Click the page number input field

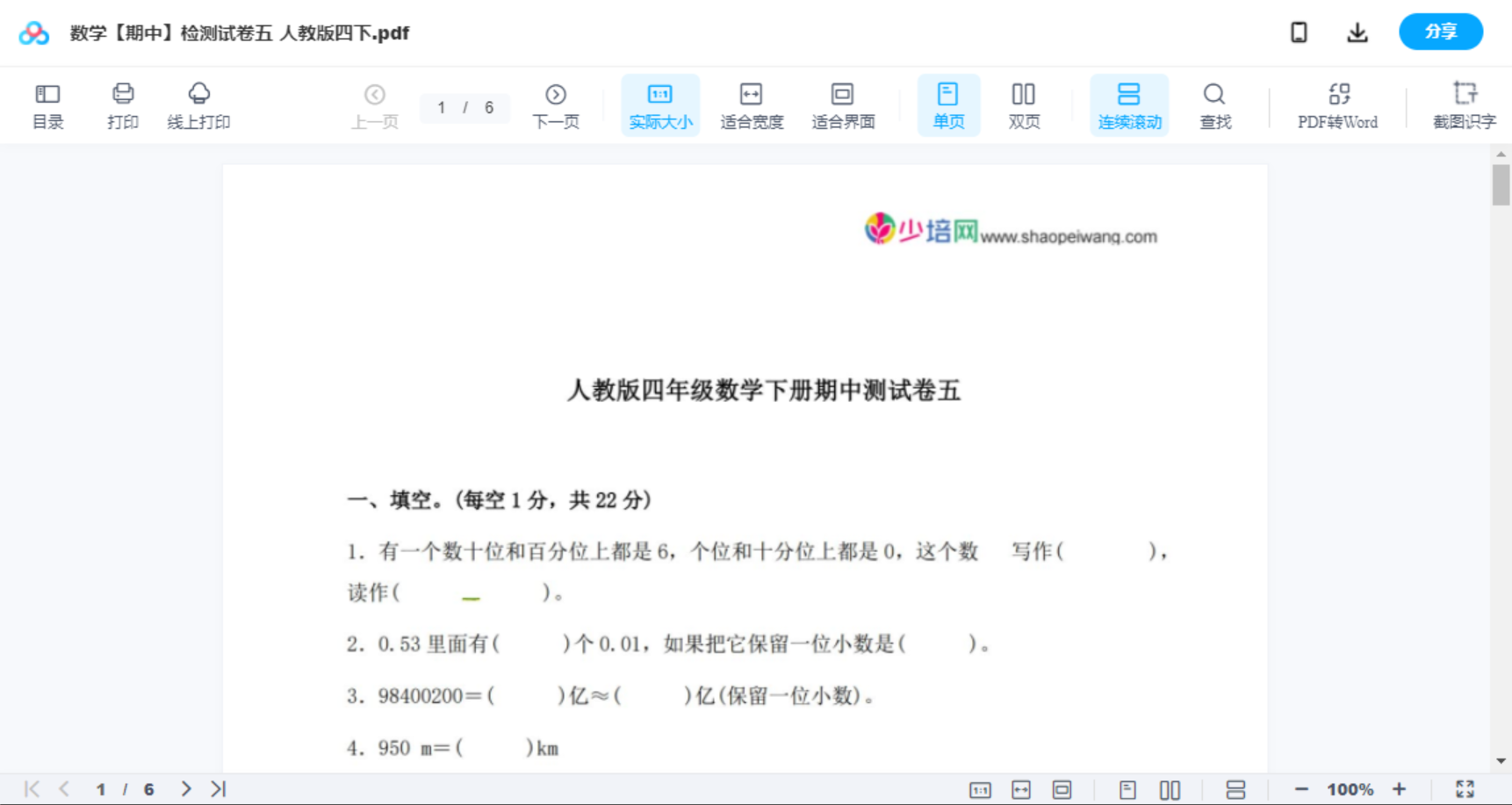coord(443,107)
